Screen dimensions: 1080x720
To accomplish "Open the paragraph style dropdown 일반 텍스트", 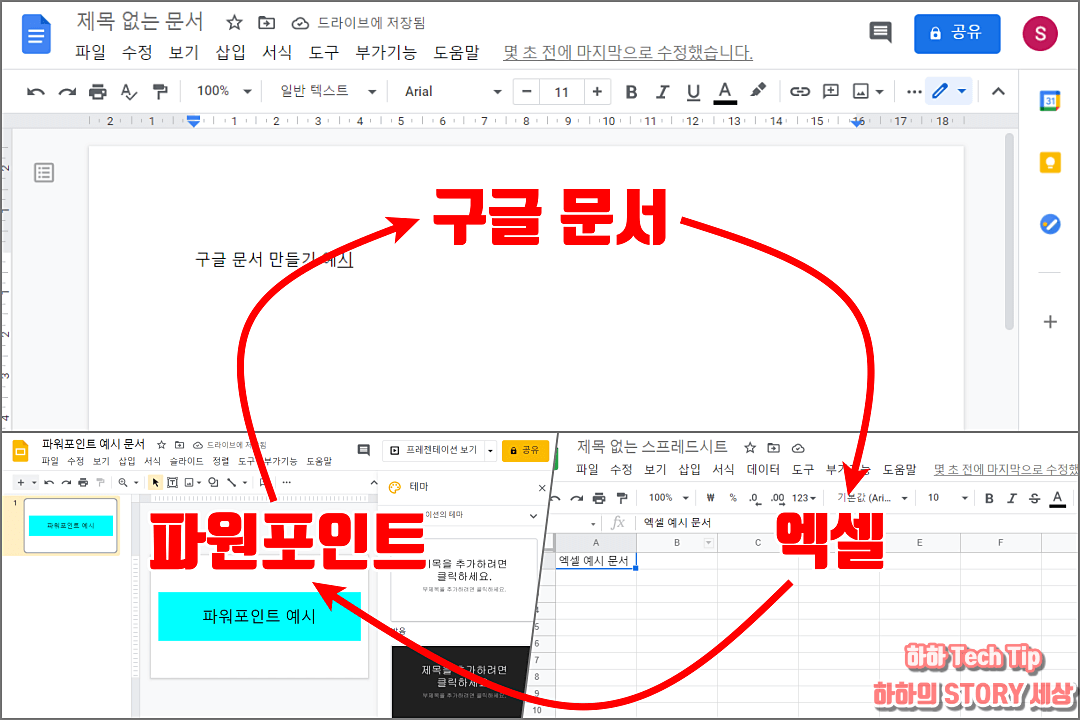I will (x=328, y=91).
